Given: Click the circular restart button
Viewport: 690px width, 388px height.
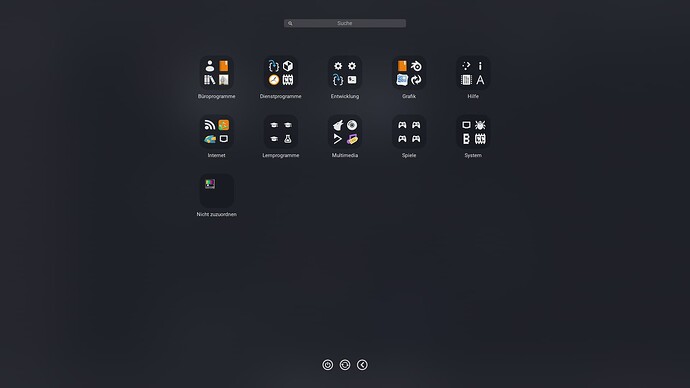Looking at the screenshot, I should point(345,365).
